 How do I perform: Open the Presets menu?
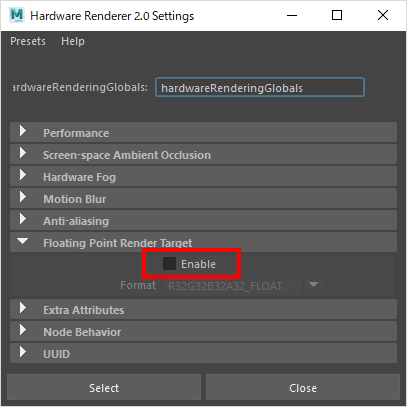coord(28,41)
